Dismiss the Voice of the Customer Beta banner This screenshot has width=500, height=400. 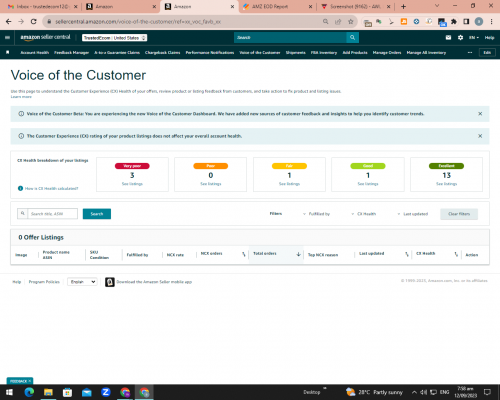pos(480,114)
